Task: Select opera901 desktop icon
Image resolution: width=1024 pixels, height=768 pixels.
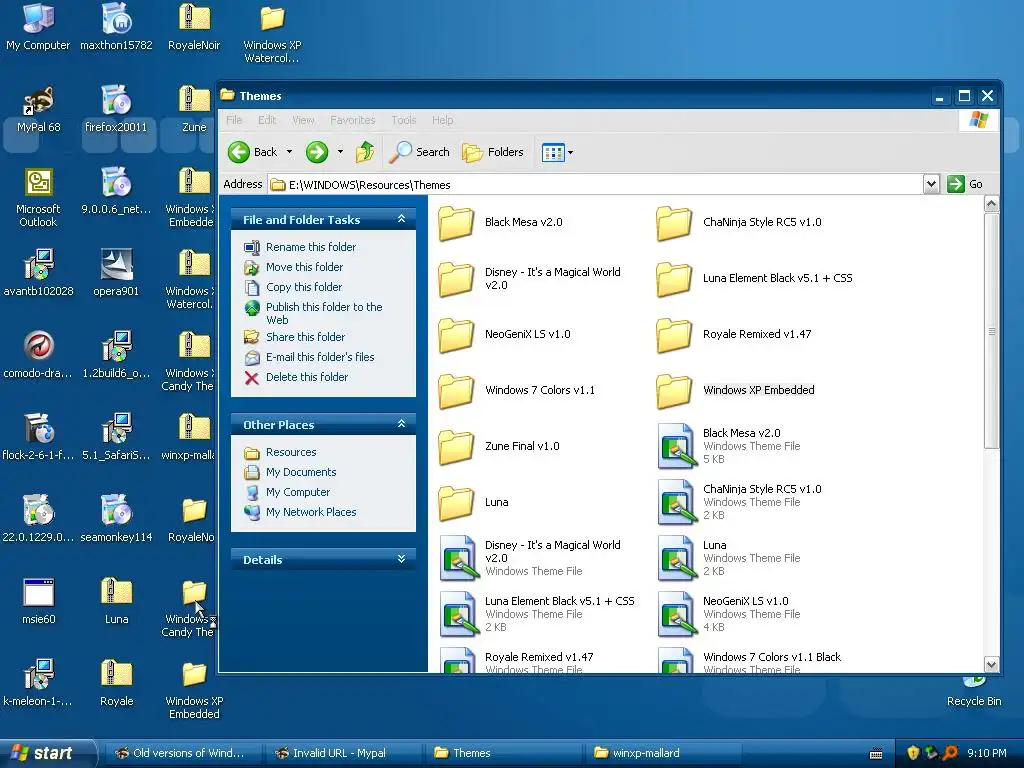Action: tap(116, 272)
